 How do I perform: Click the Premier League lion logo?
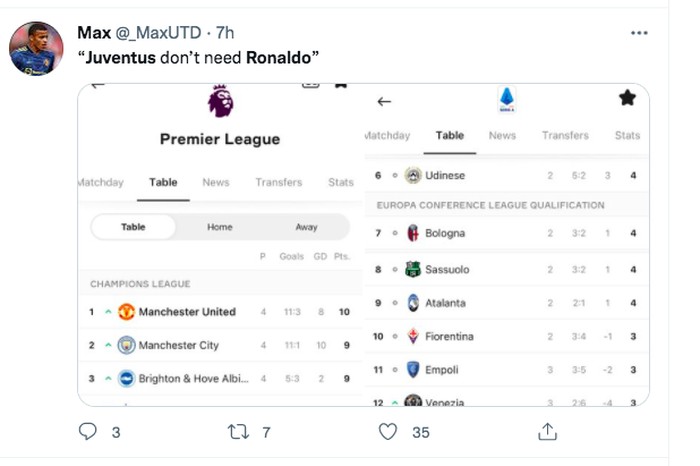pos(220,102)
